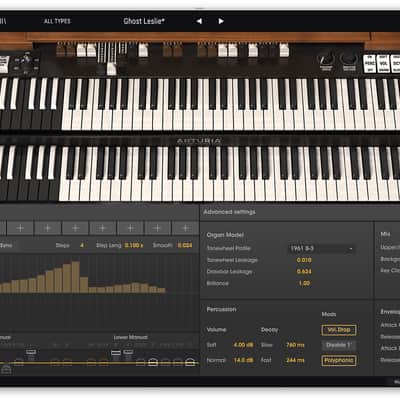The height and width of the screenshot is (400, 400).
Task: Click the fully pulled-out white drawbar handle
Action: tap(112, 69)
